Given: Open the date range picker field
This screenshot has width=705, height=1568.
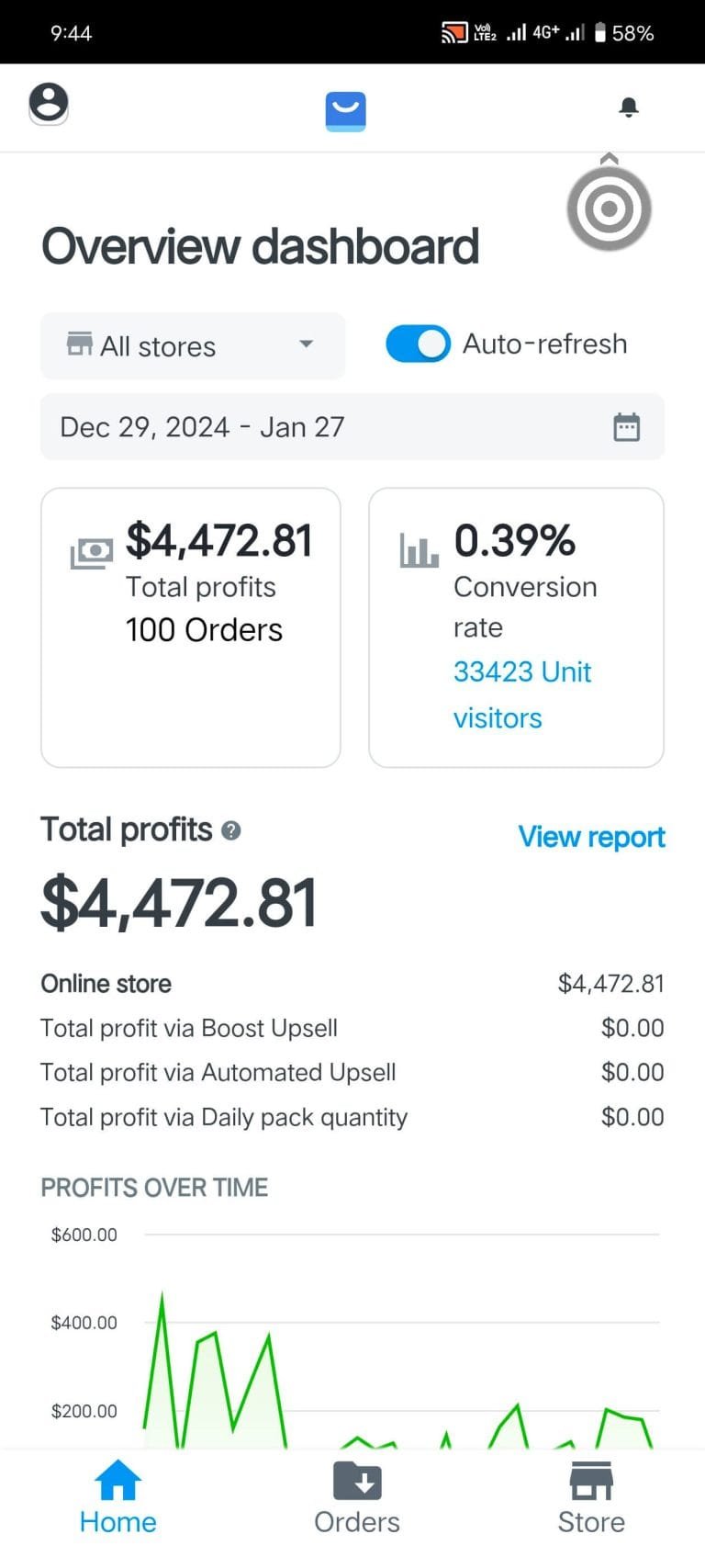Looking at the screenshot, I should click(330, 427).
